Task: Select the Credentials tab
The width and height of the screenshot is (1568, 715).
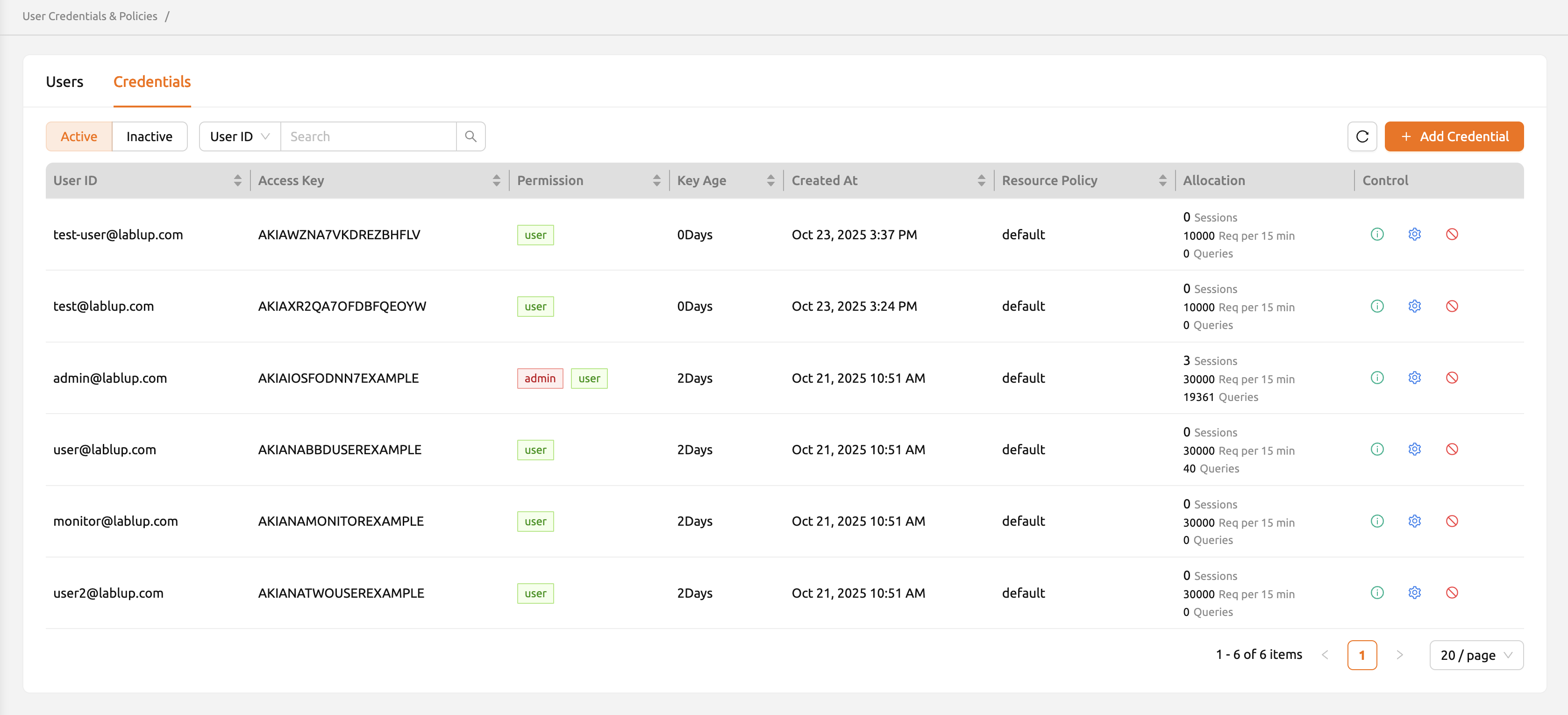Action: click(x=152, y=82)
